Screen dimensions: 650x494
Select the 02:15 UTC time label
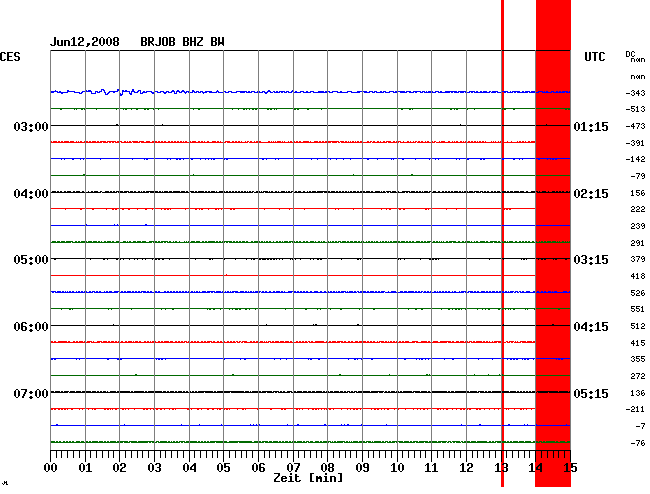tap(591, 194)
